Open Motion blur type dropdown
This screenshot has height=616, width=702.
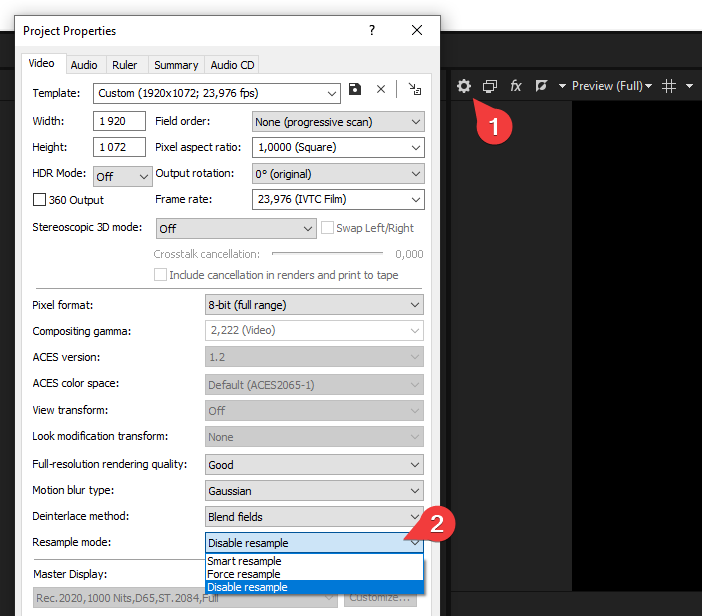click(314, 491)
